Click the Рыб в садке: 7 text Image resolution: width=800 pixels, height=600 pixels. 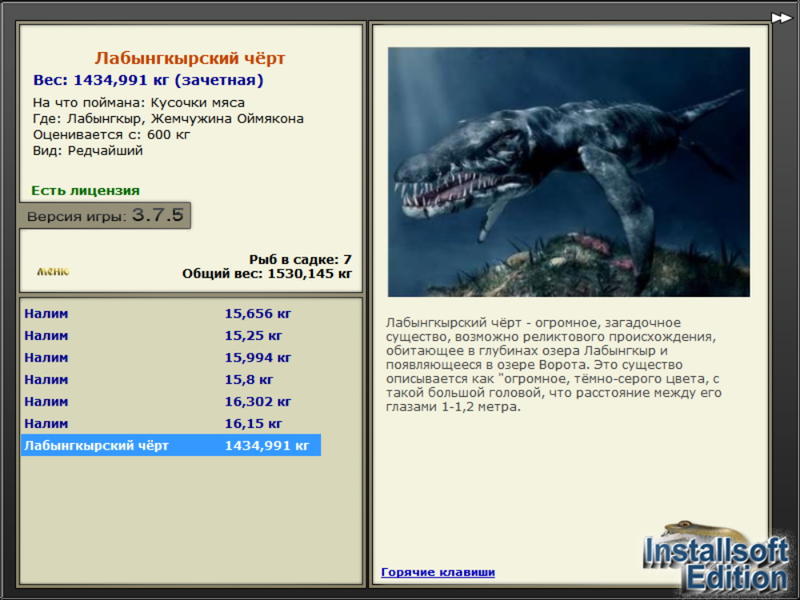(x=300, y=259)
